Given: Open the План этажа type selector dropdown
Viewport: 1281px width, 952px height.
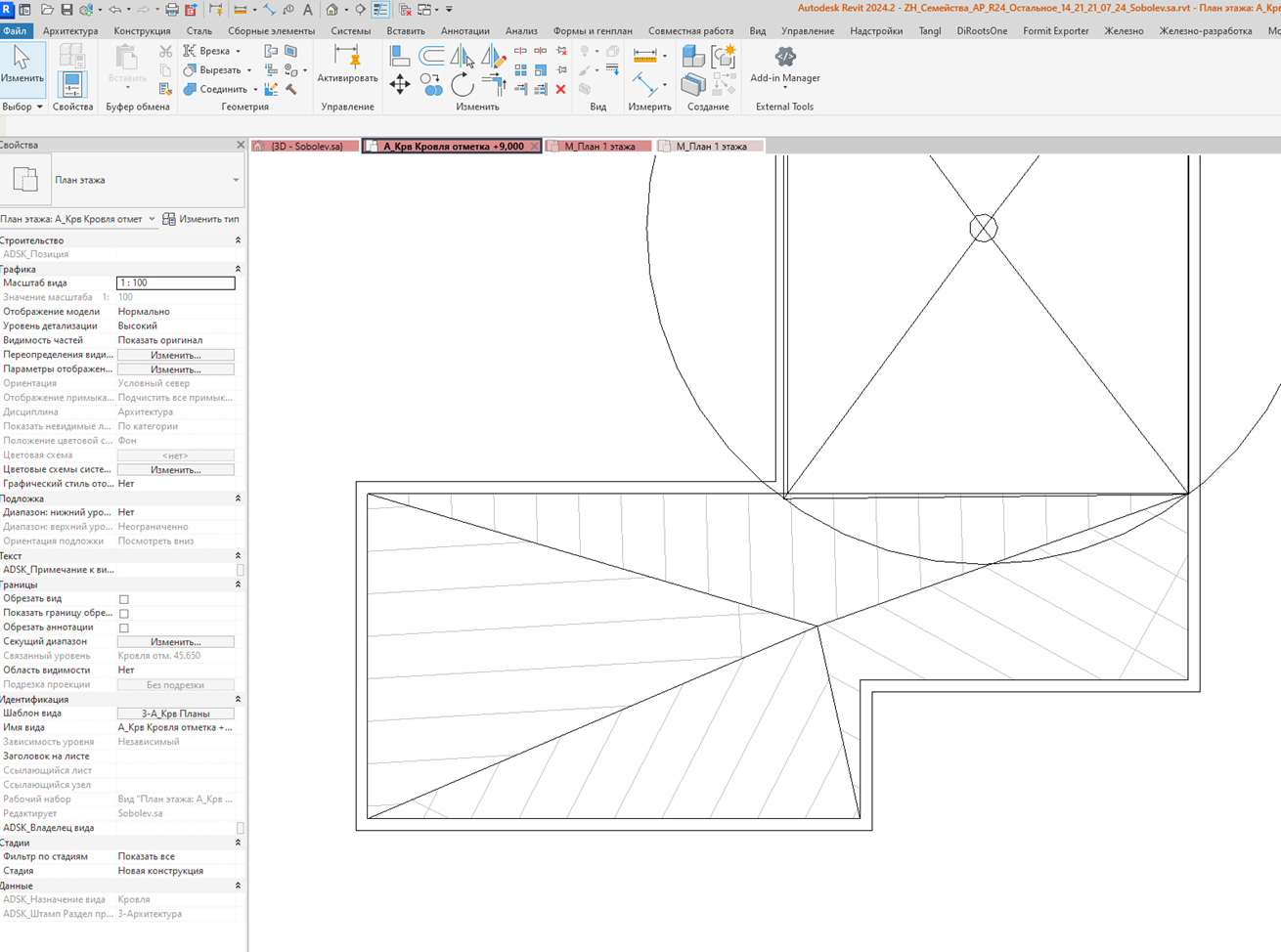Looking at the screenshot, I should [236, 180].
